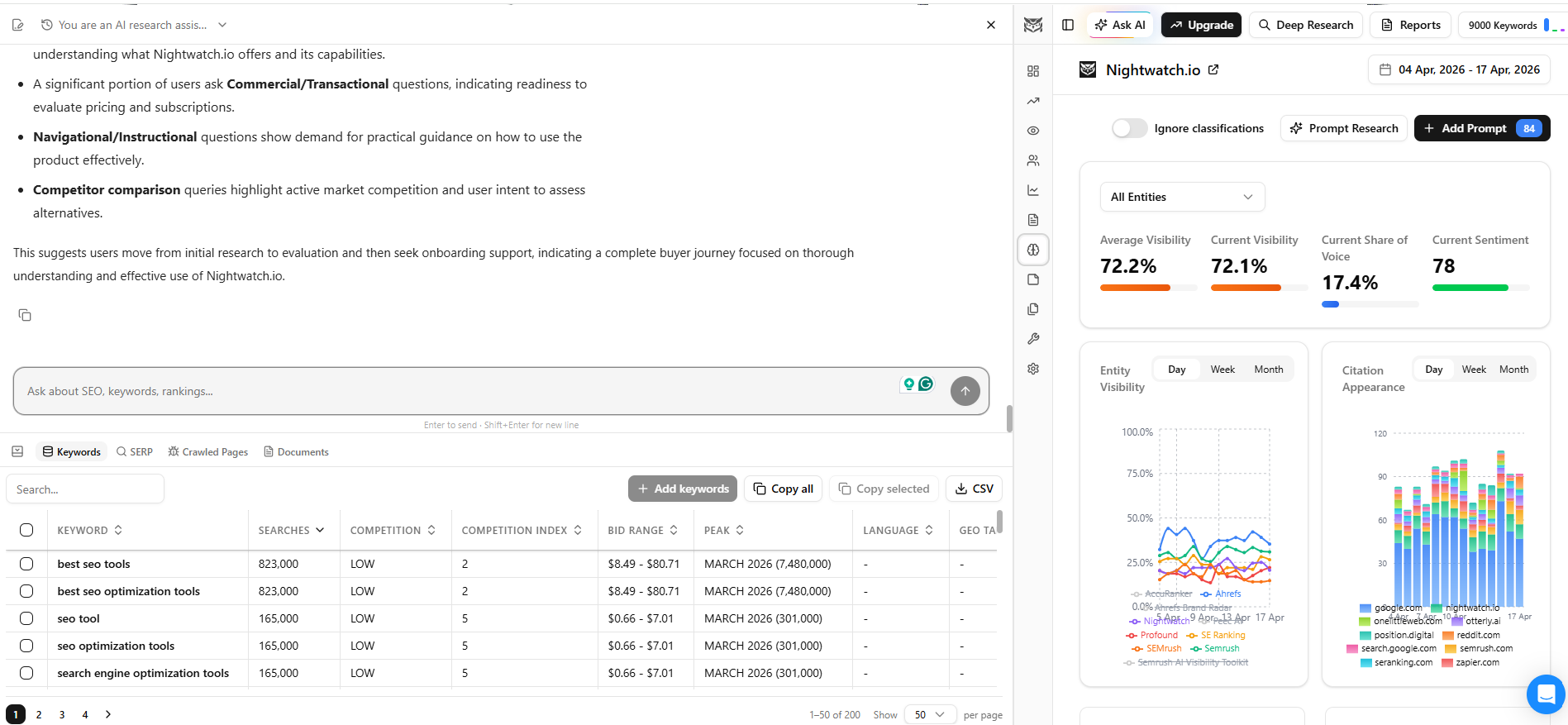Open the date range picker
The image size is (1568, 725).
[1459, 69]
